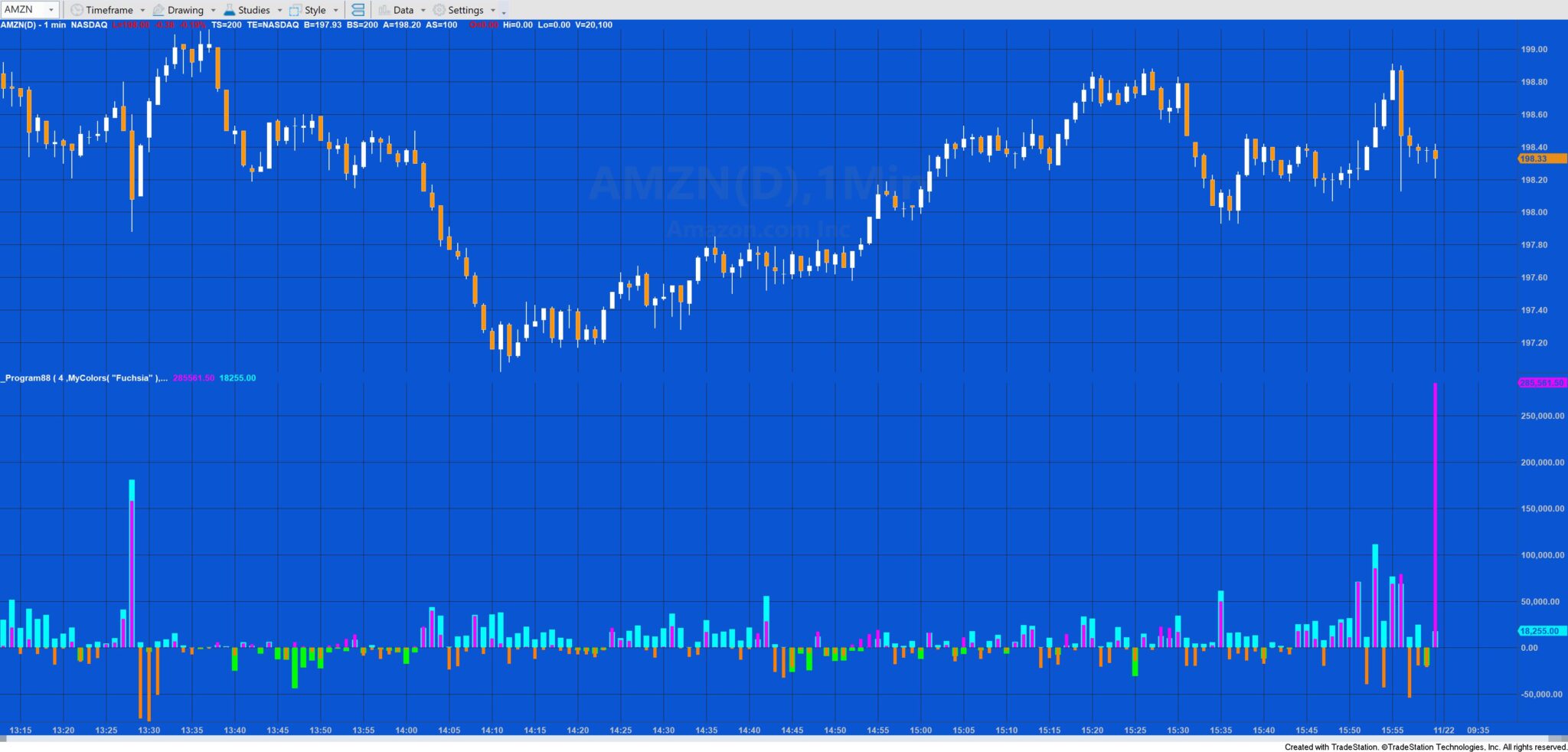1568x752 pixels.
Task: Open the Settings menu label
Action: pyautogui.click(x=465, y=10)
